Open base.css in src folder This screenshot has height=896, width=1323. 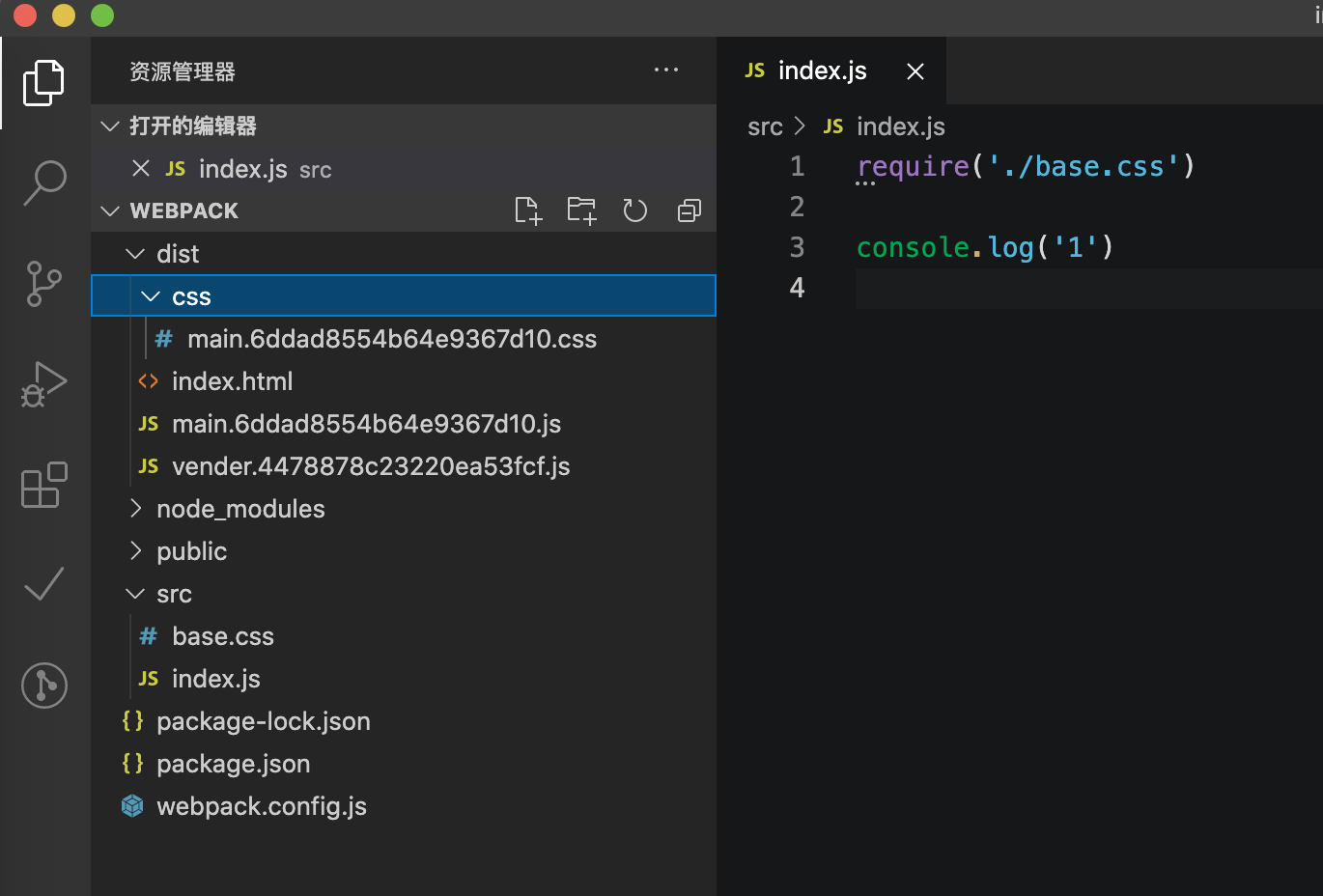coord(404,636)
